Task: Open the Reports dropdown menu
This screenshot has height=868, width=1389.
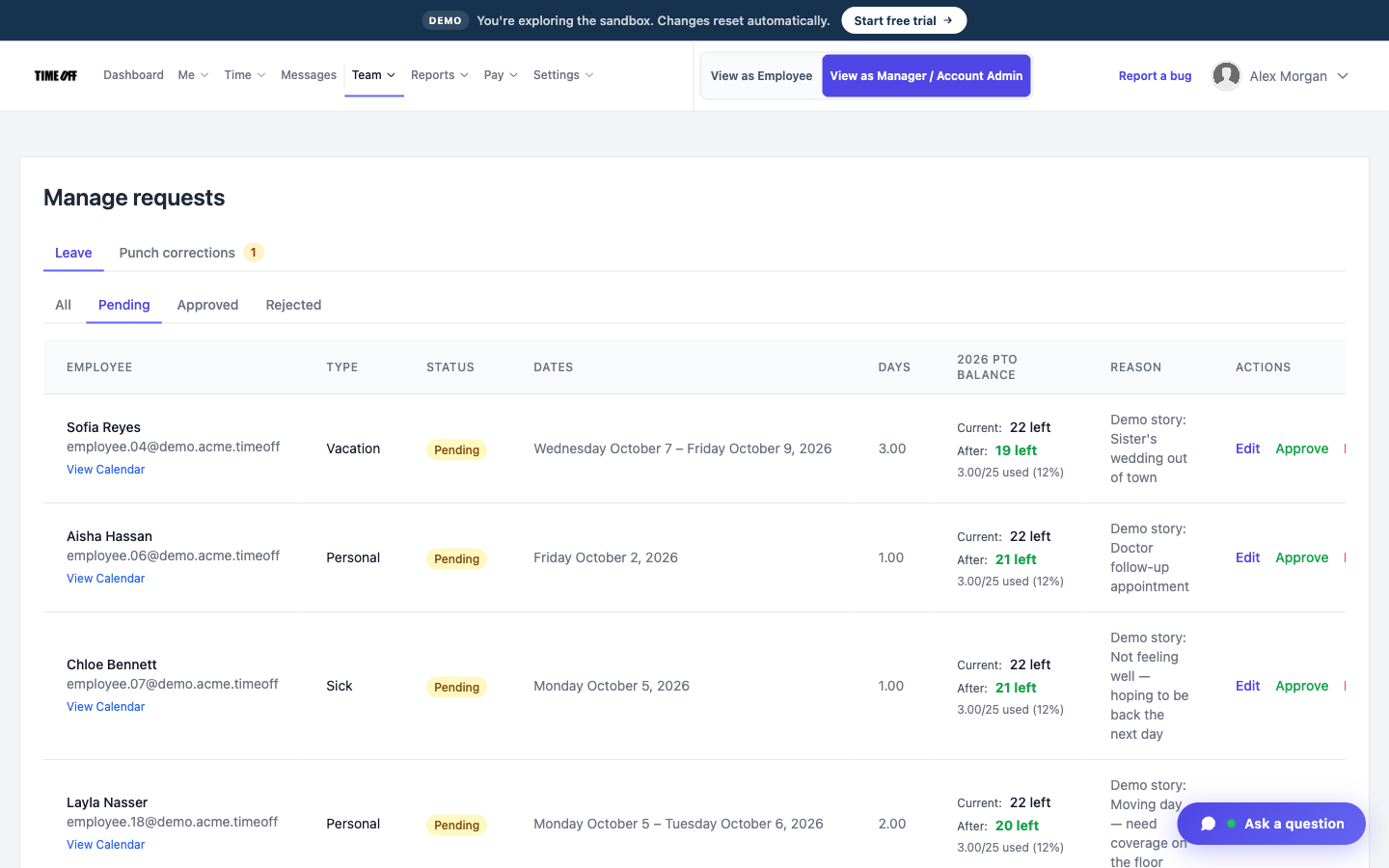Action: tap(440, 75)
